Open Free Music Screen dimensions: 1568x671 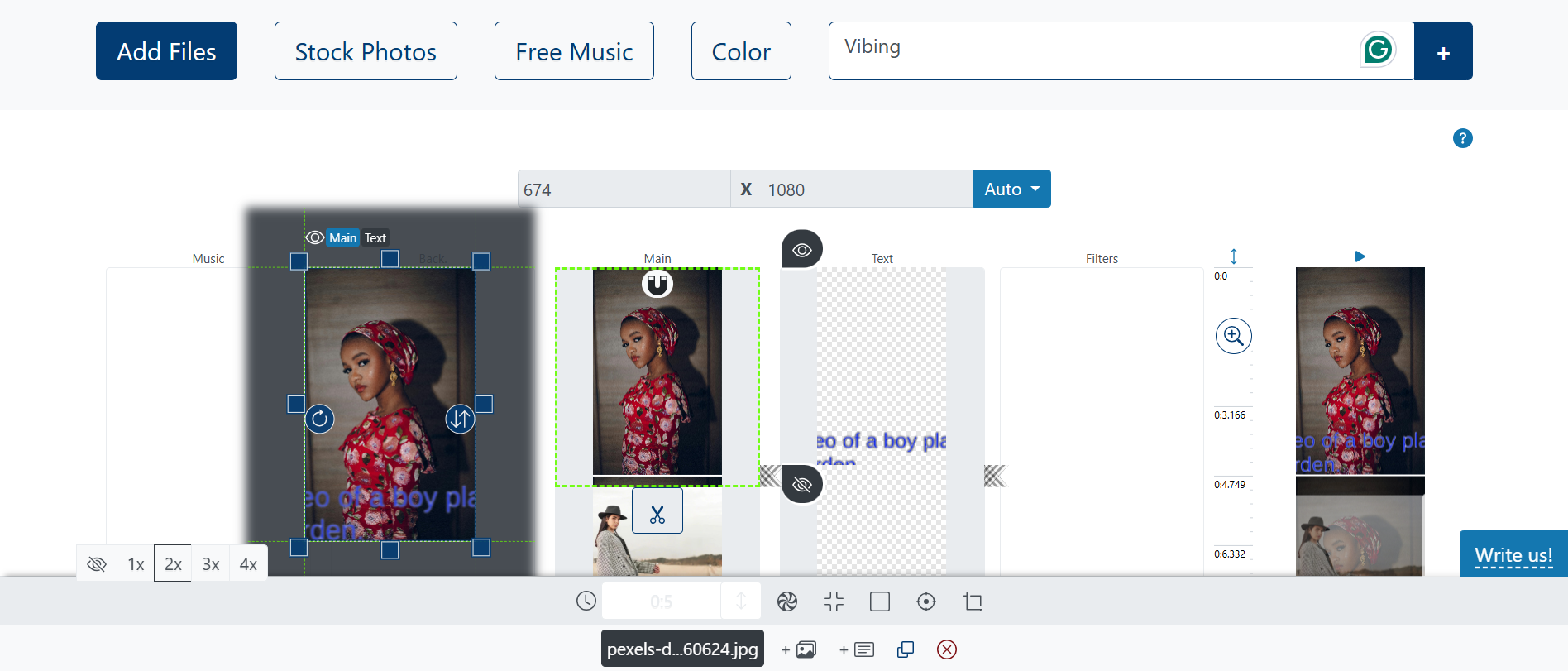click(574, 50)
